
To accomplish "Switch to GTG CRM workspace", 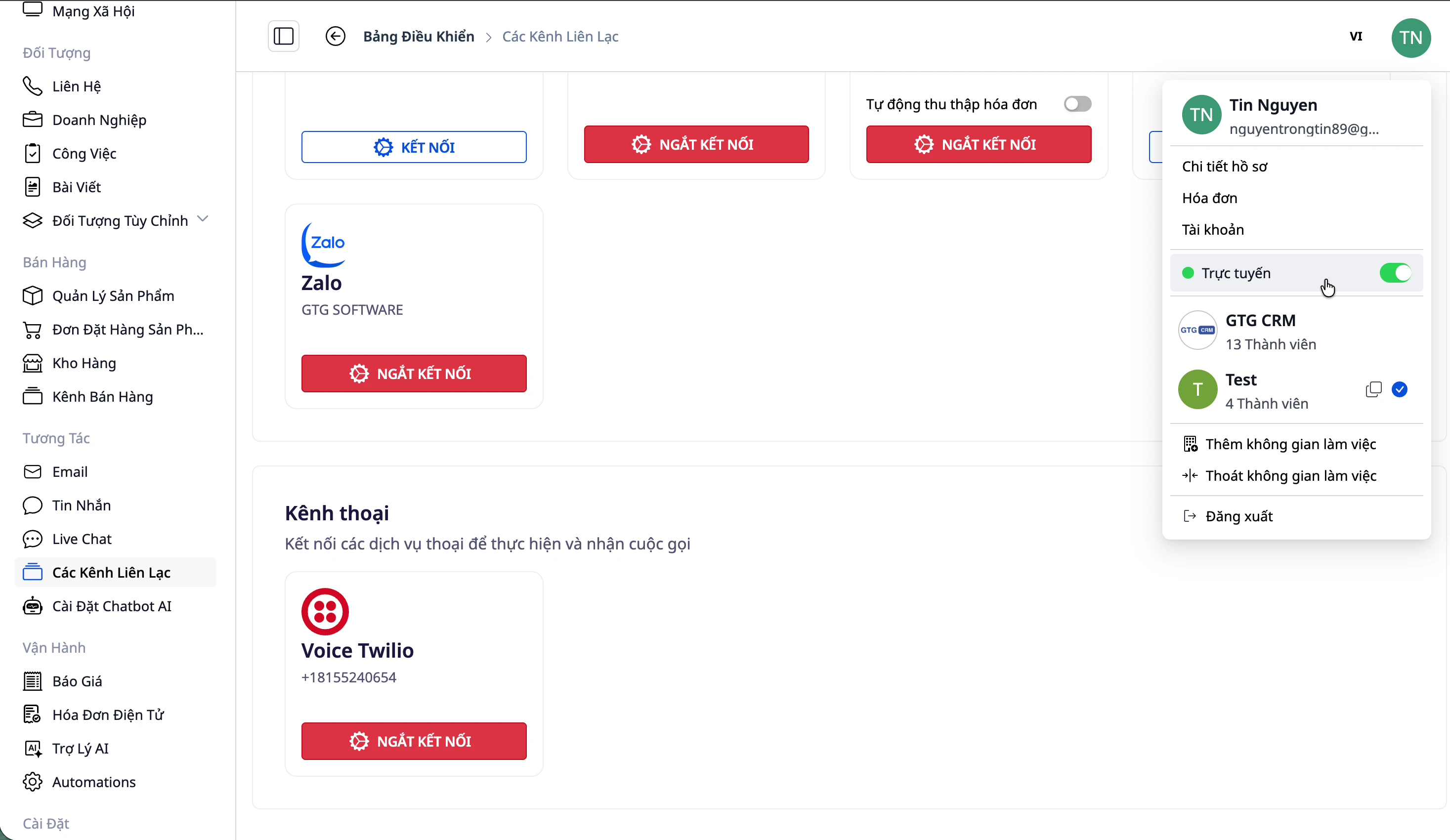I will click(x=1260, y=331).
